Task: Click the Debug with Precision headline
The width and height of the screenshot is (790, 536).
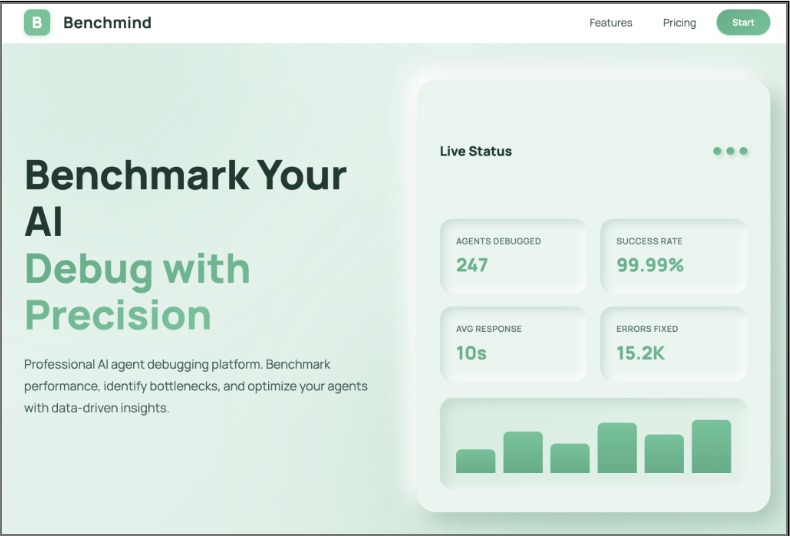Action: (x=137, y=292)
